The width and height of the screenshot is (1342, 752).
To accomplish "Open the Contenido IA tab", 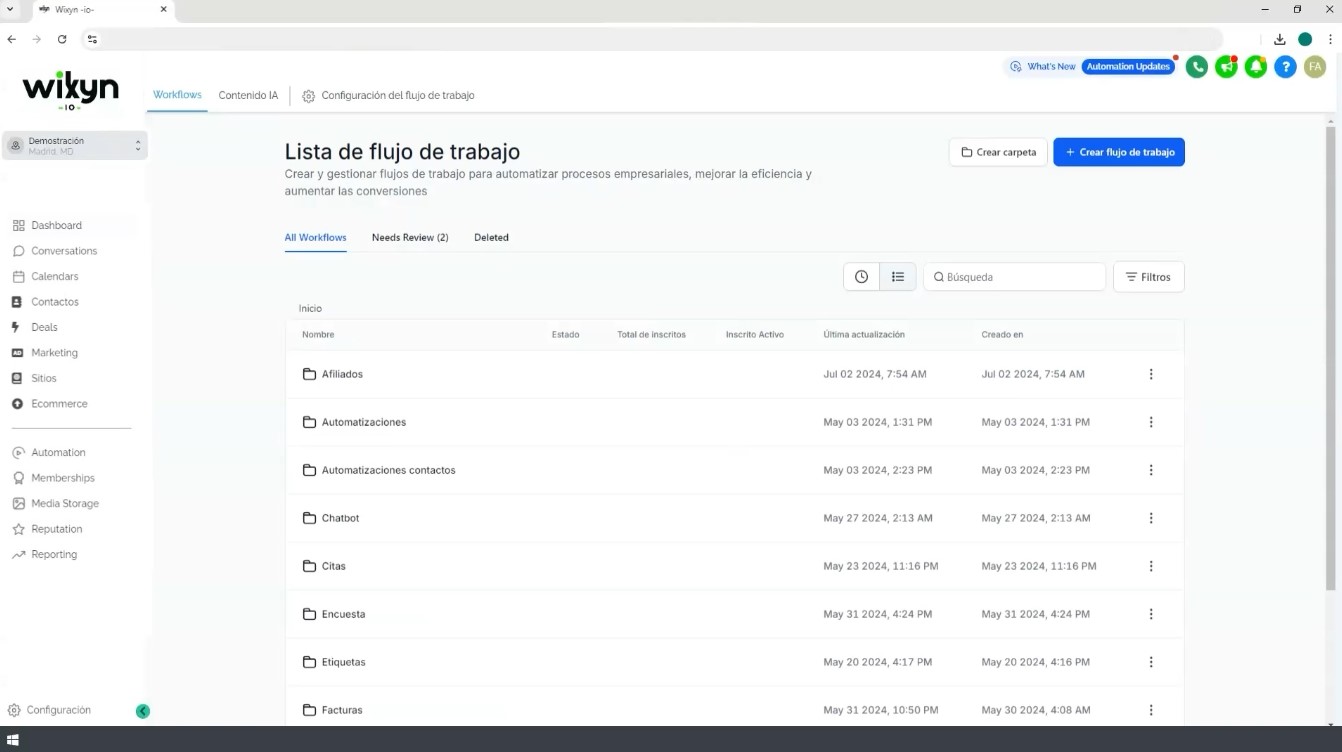I will tap(248, 96).
